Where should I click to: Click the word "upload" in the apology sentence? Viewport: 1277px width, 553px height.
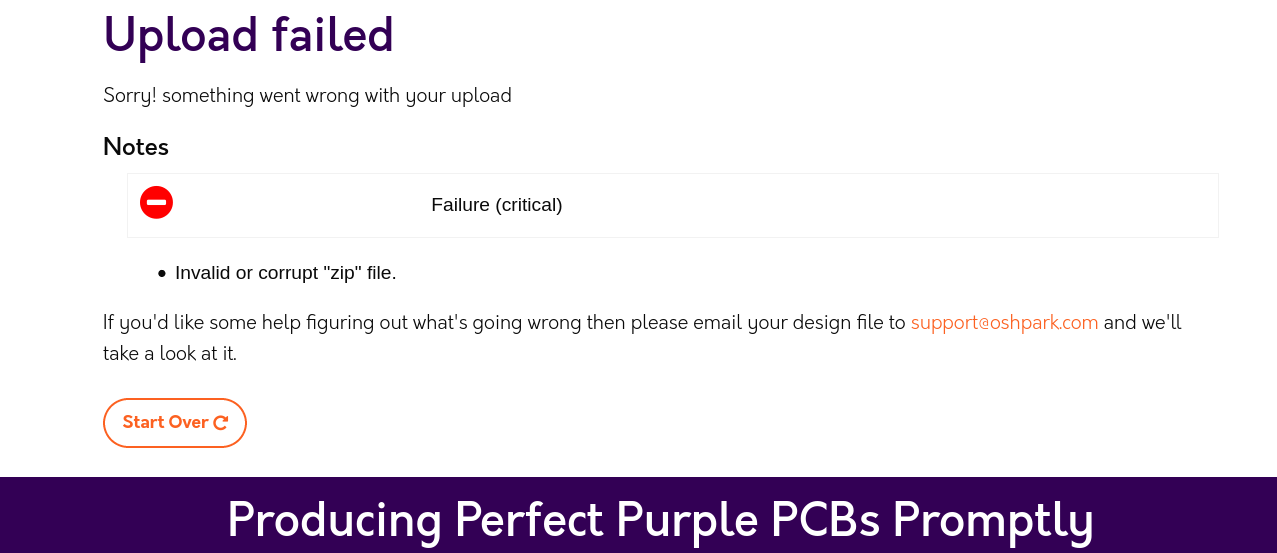point(480,96)
